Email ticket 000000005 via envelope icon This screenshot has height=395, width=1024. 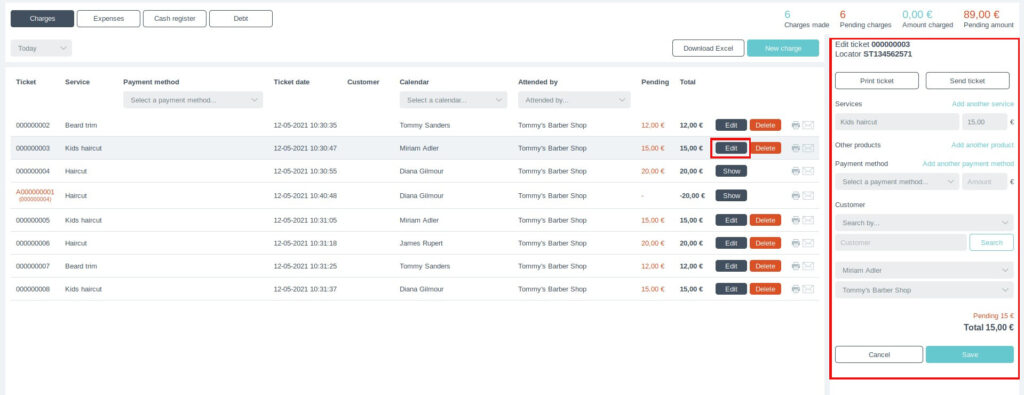pos(808,220)
